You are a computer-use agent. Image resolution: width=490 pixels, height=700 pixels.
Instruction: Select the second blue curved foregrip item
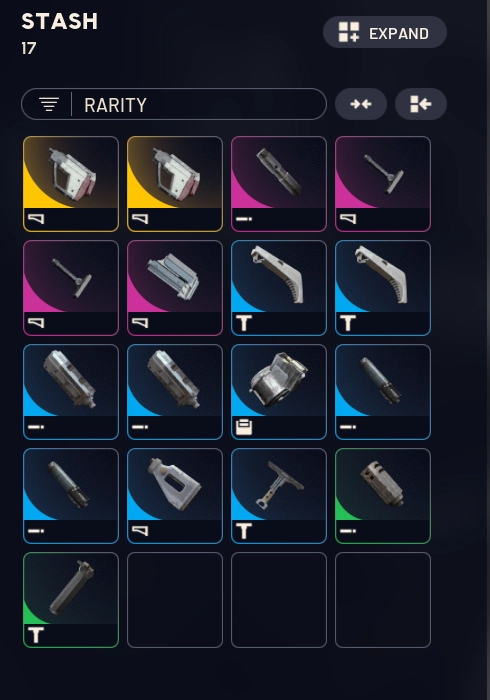pyautogui.click(x=383, y=288)
